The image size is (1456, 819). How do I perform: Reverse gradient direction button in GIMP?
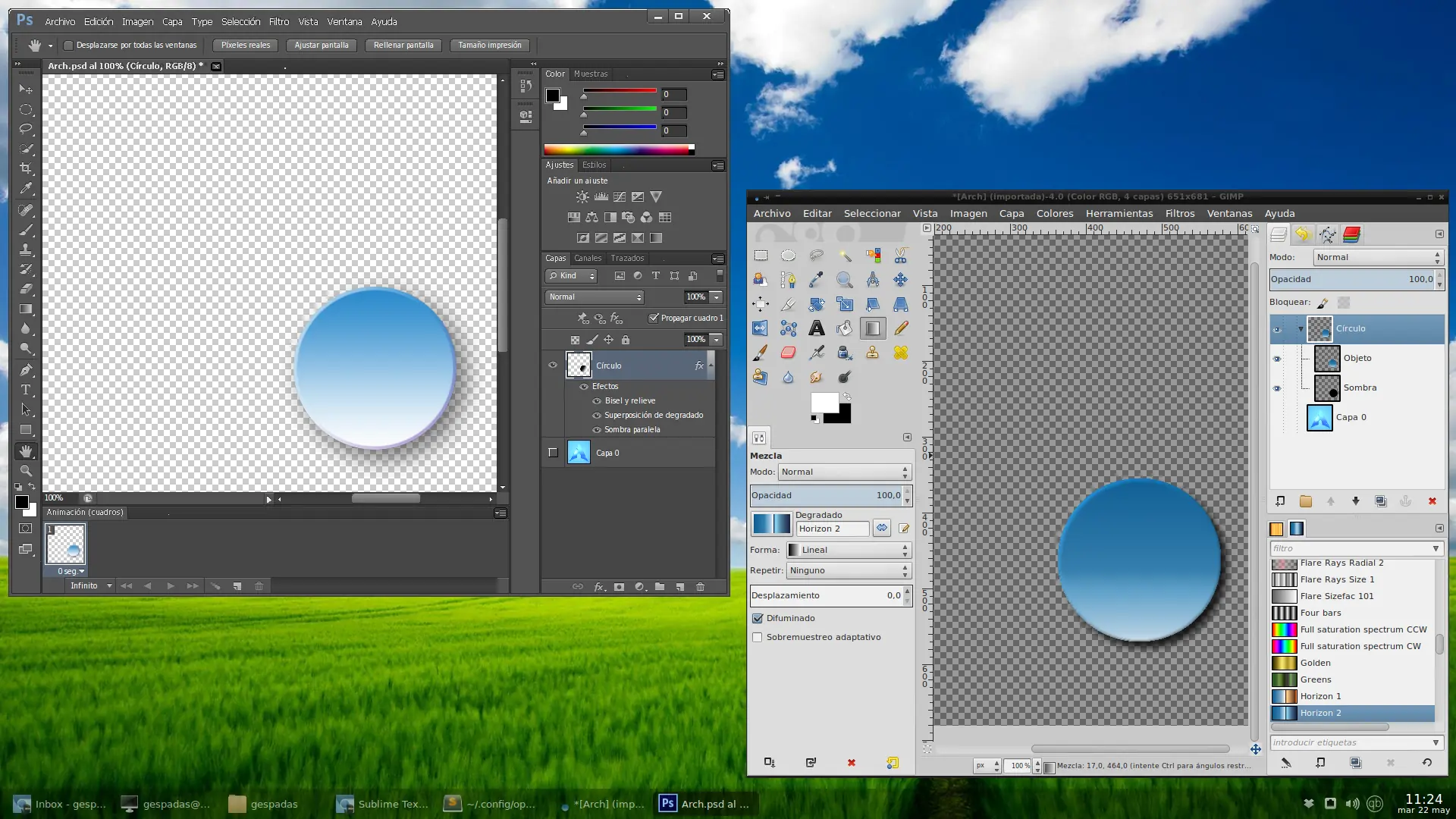(x=881, y=529)
